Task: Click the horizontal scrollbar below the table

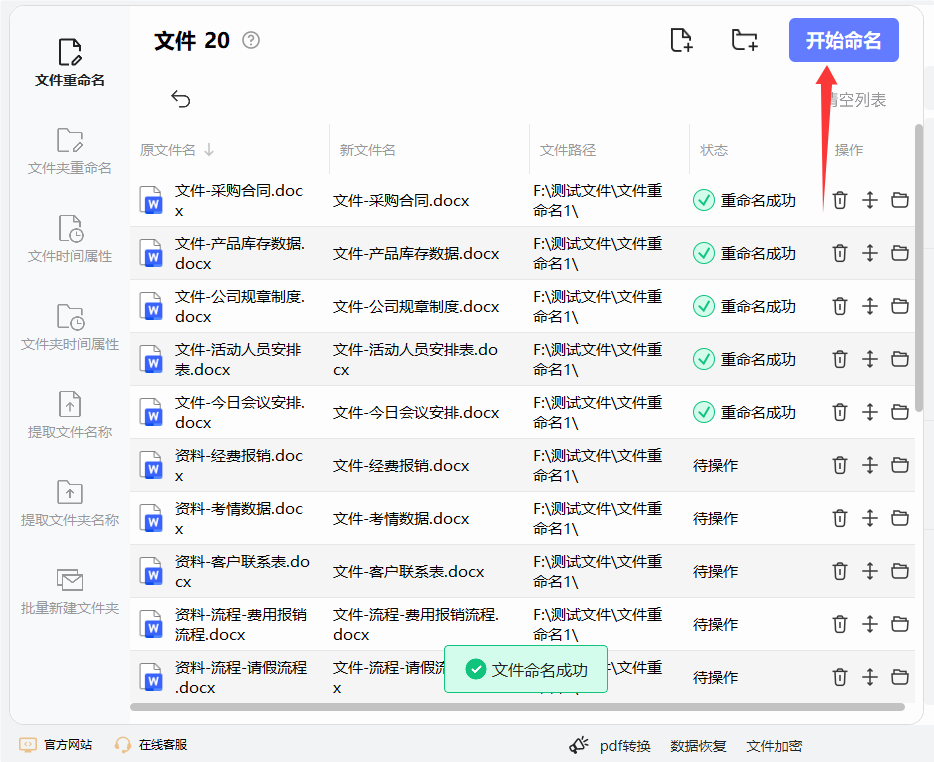Action: coord(517,707)
